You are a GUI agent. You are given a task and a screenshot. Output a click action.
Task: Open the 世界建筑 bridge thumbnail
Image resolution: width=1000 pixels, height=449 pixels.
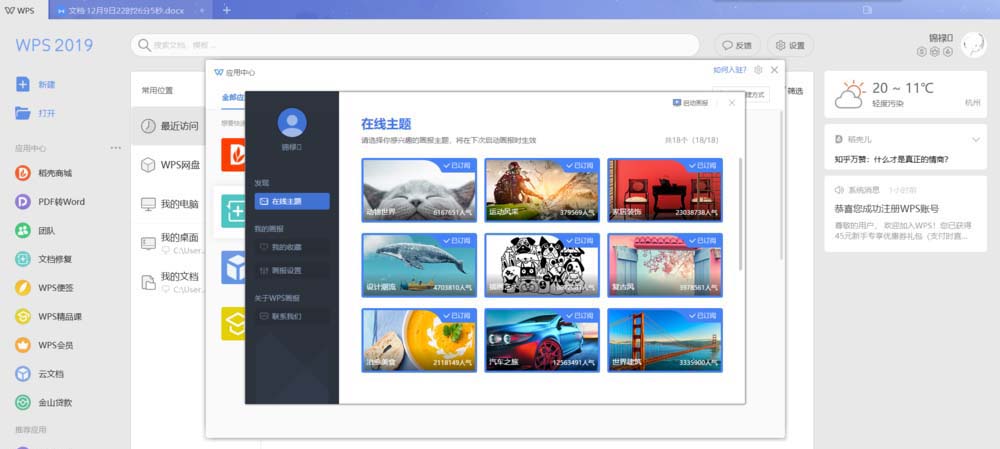[x=665, y=341]
